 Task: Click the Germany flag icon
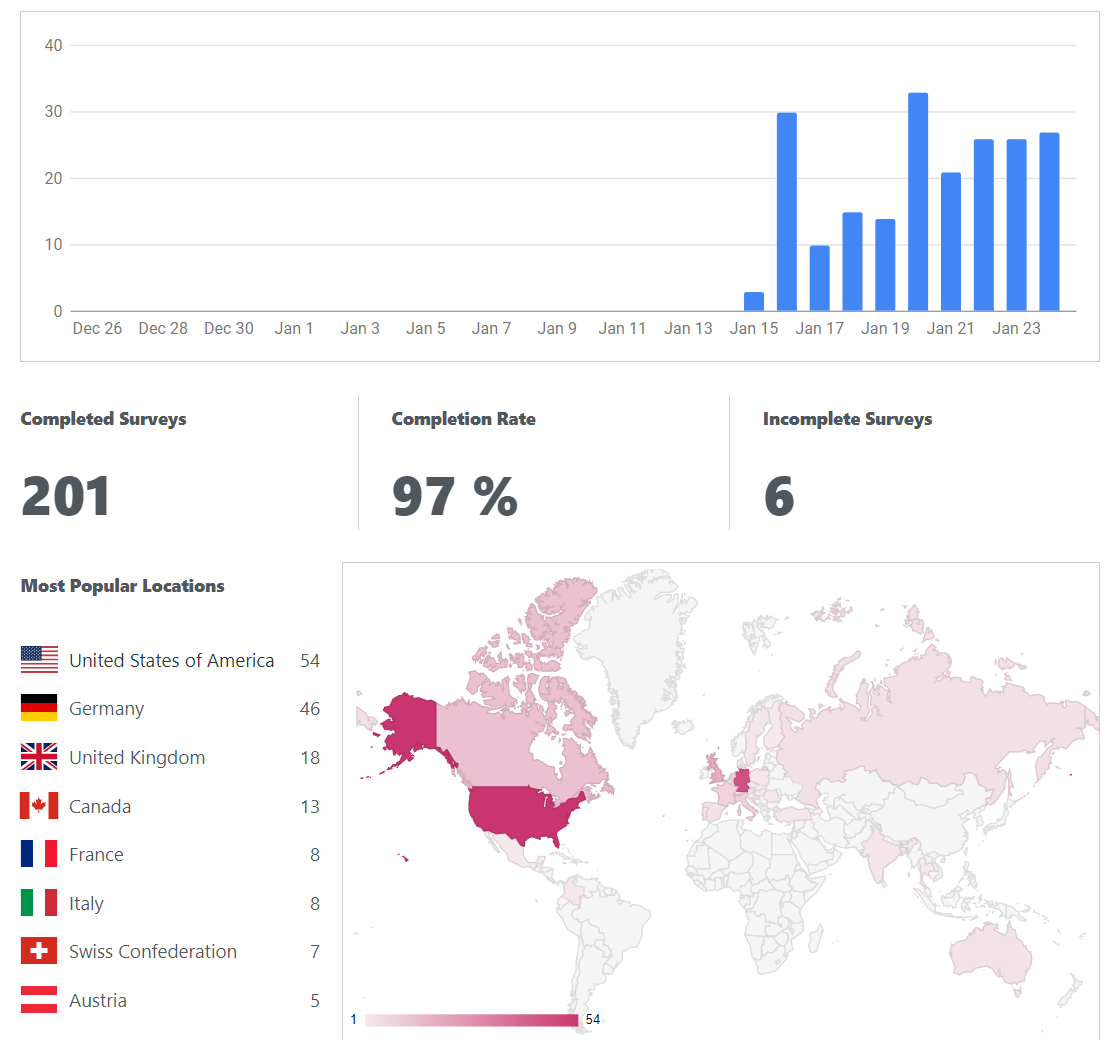click(39, 708)
